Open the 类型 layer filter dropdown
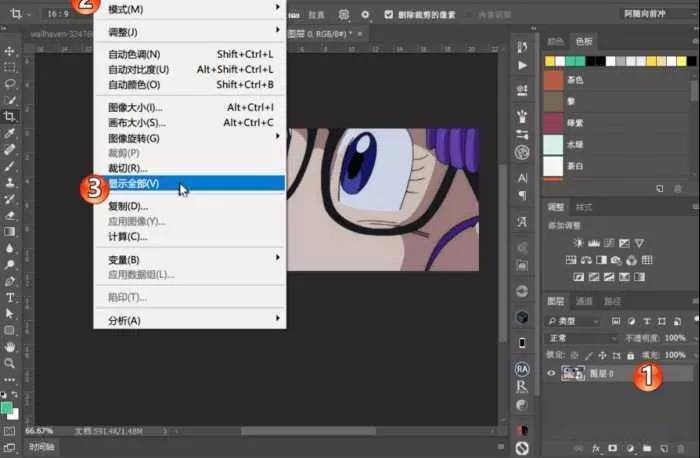 [573, 321]
